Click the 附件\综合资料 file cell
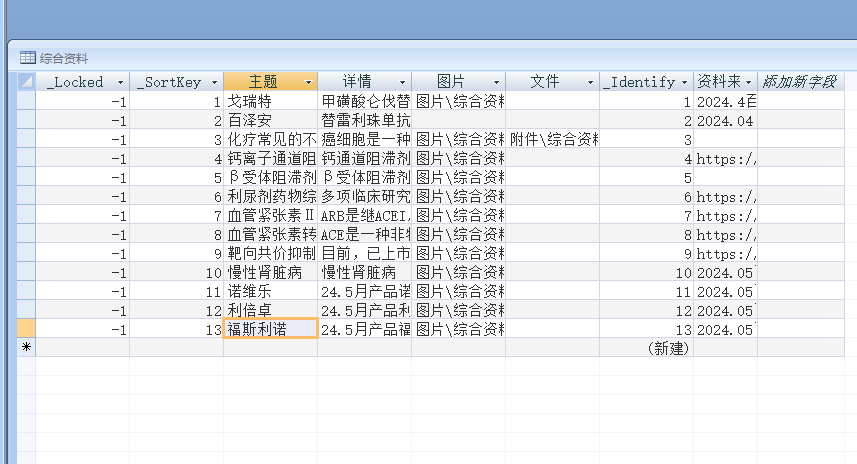 (x=553, y=139)
